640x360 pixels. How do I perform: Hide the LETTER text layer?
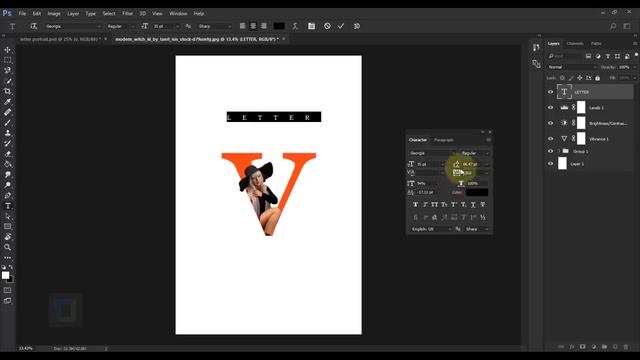[x=550, y=92]
